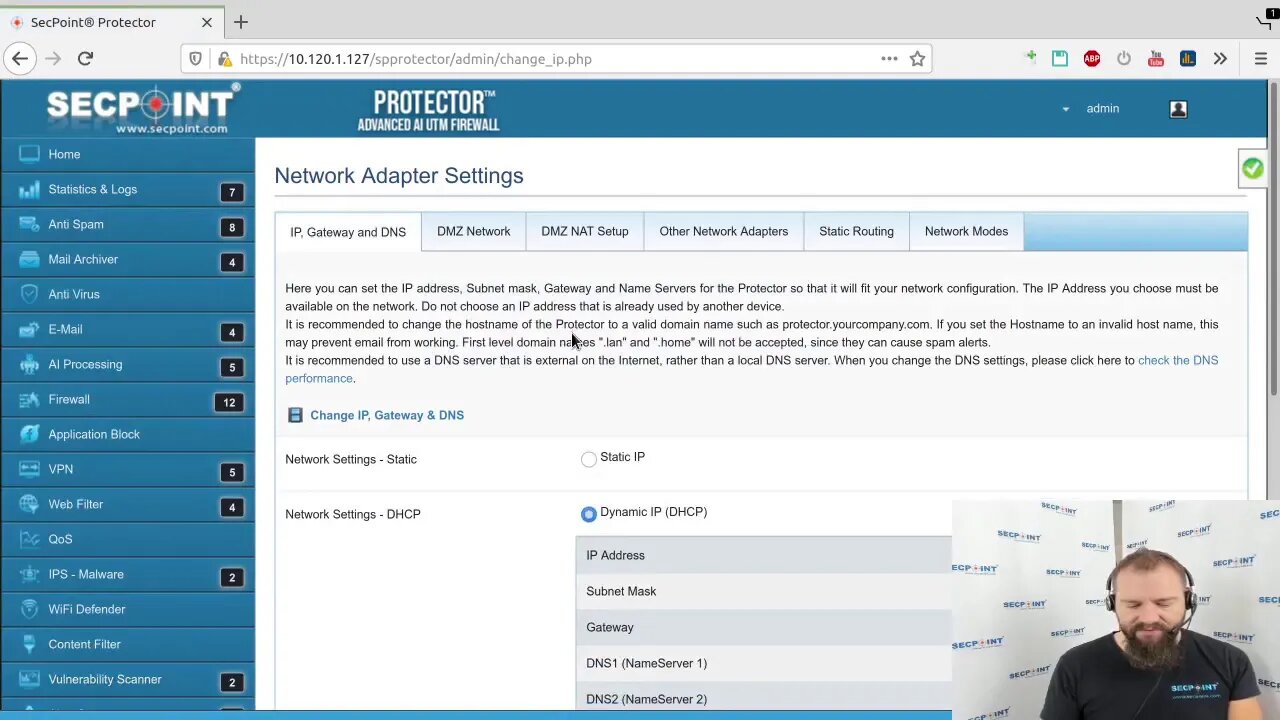This screenshot has width=1280, height=720.
Task: Click the browser address bar URL
Action: click(x=416, y=59)
